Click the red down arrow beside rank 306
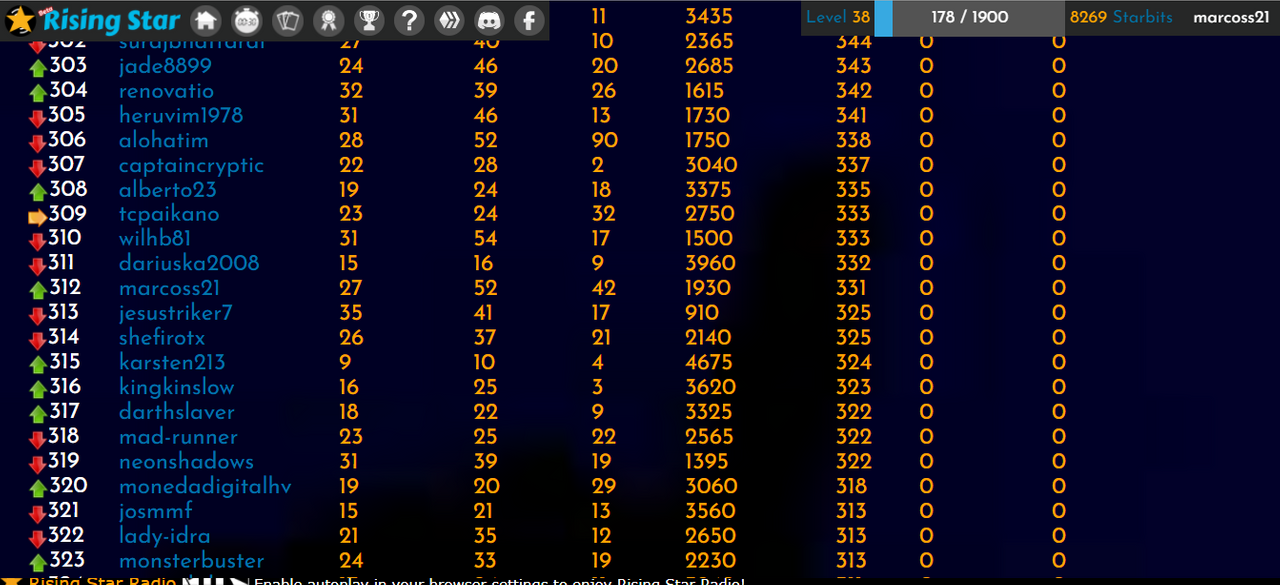1280x585 pixels. 38,143
